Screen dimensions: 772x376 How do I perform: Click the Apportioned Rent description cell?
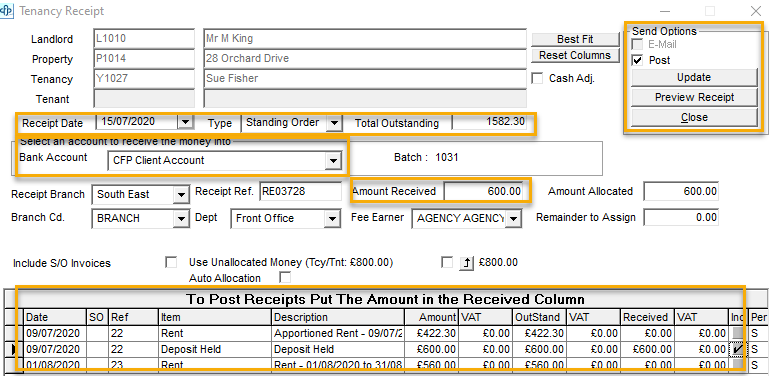coord(338,333)
